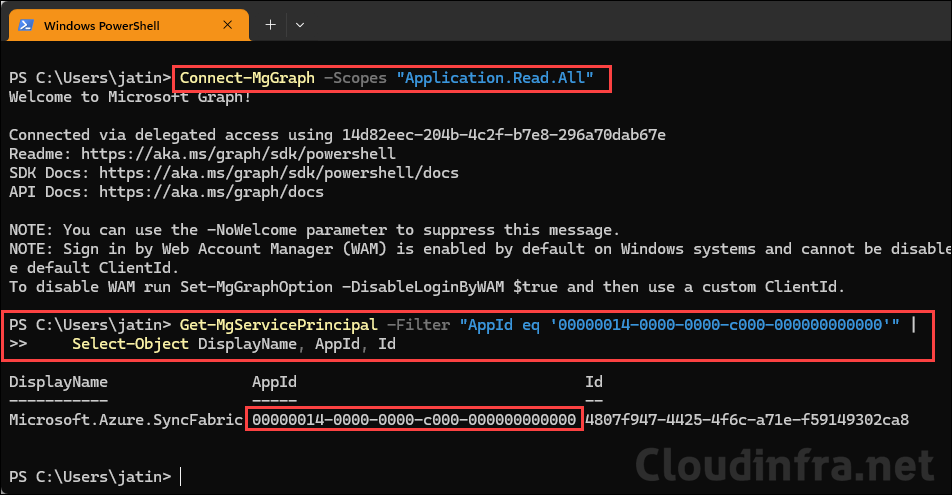Select the Windows PowerShell tab

point(129,26)
